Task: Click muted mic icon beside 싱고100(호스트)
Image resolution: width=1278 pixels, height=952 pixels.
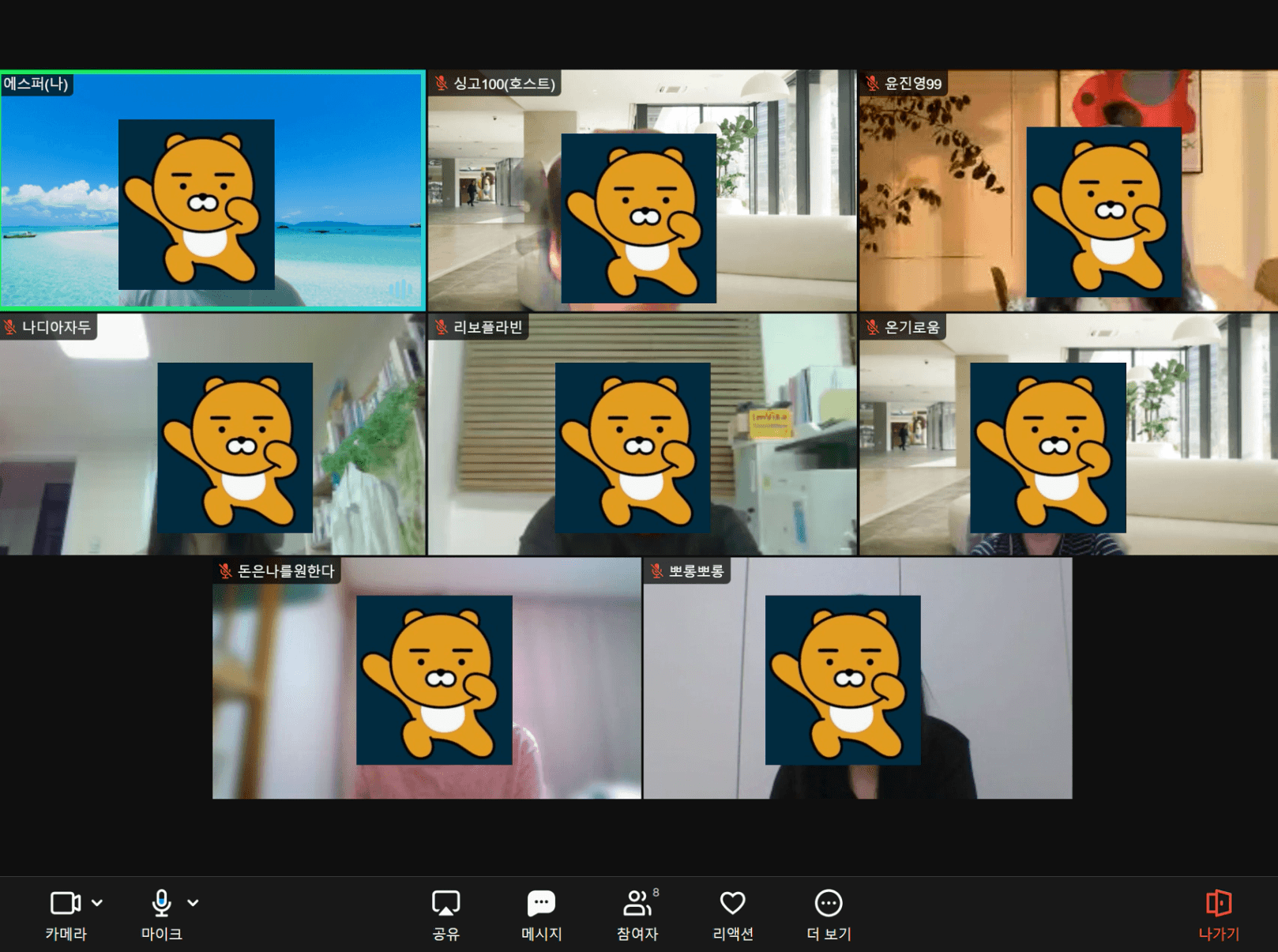Action: 441,83
